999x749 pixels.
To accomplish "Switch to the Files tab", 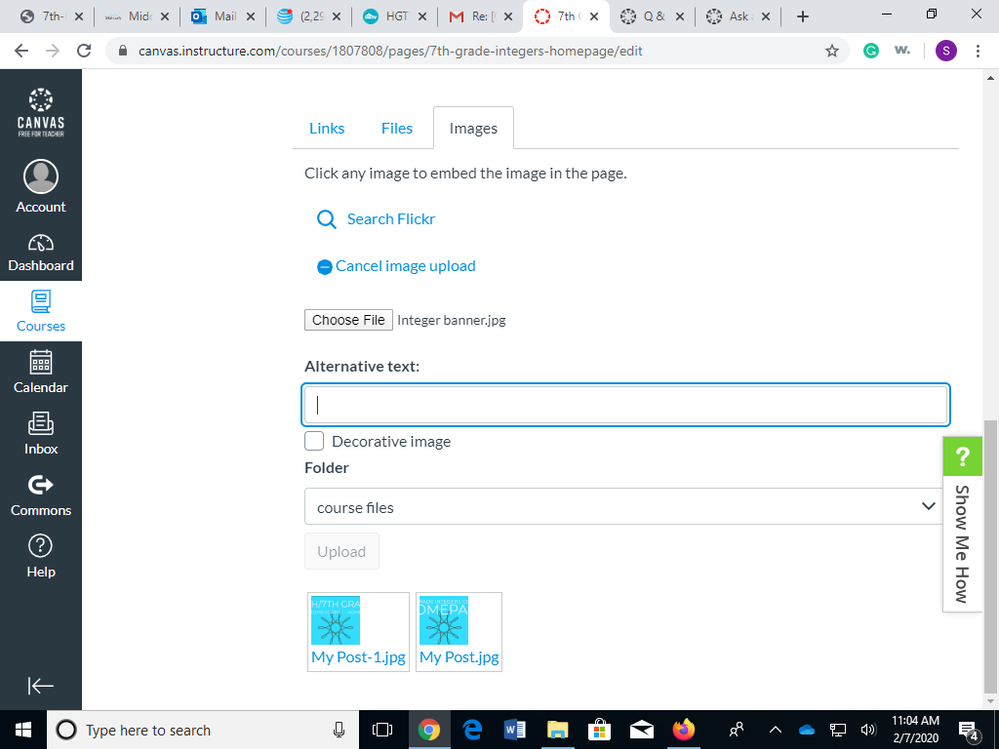I will tap(397, 128).
